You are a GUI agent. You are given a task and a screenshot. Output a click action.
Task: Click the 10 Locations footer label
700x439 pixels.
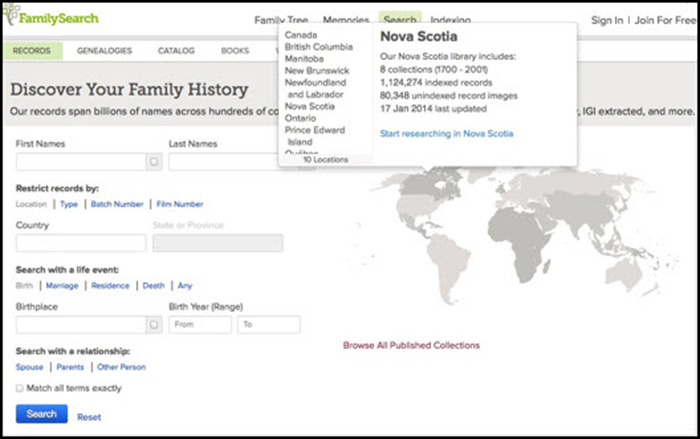coord(325,159)
